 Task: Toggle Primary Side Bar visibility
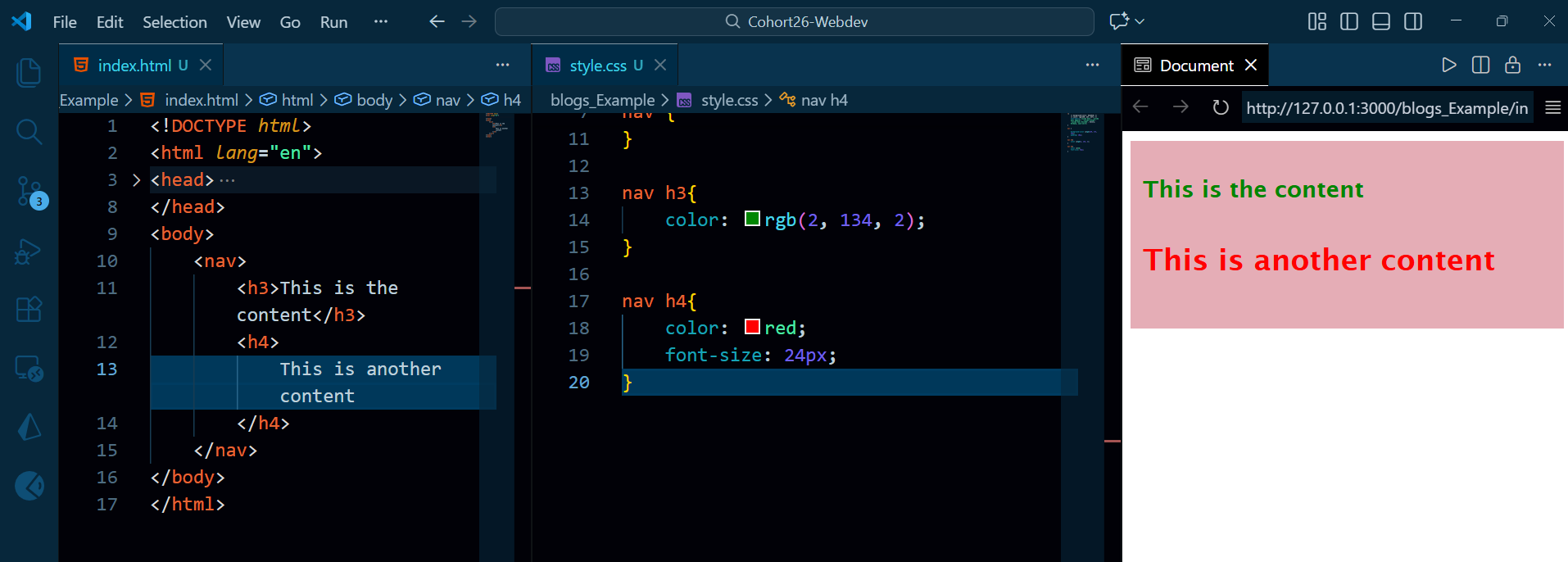pos(1349,21)
